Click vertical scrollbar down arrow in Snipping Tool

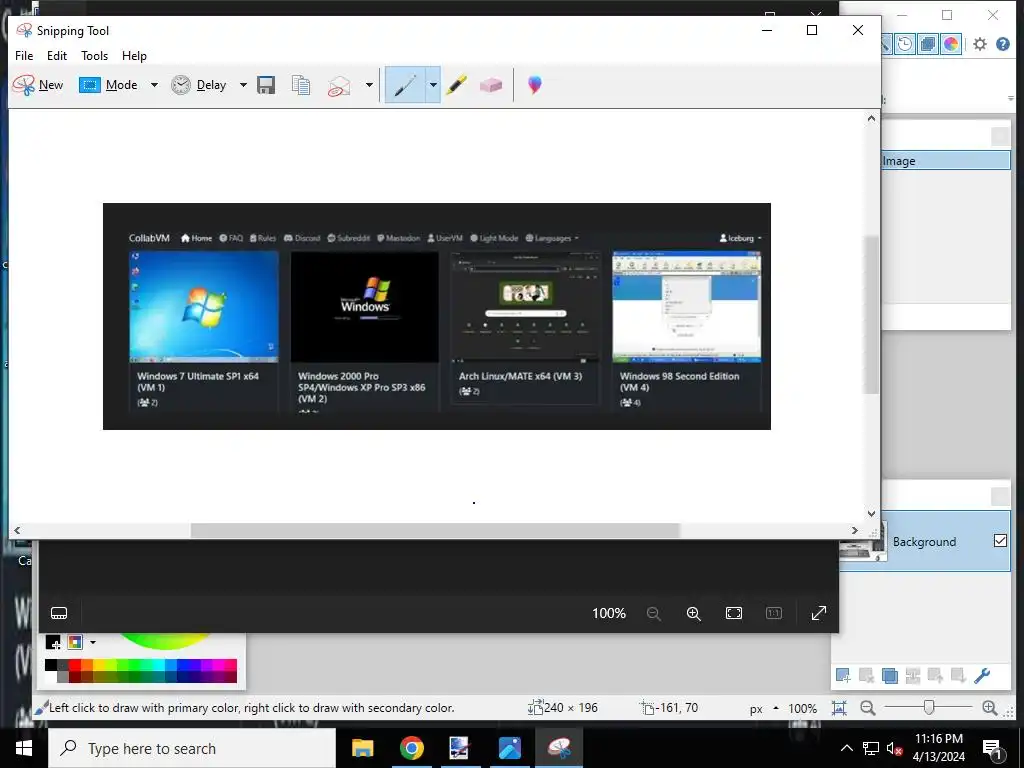pyautogui.click(x=871, y=513)
